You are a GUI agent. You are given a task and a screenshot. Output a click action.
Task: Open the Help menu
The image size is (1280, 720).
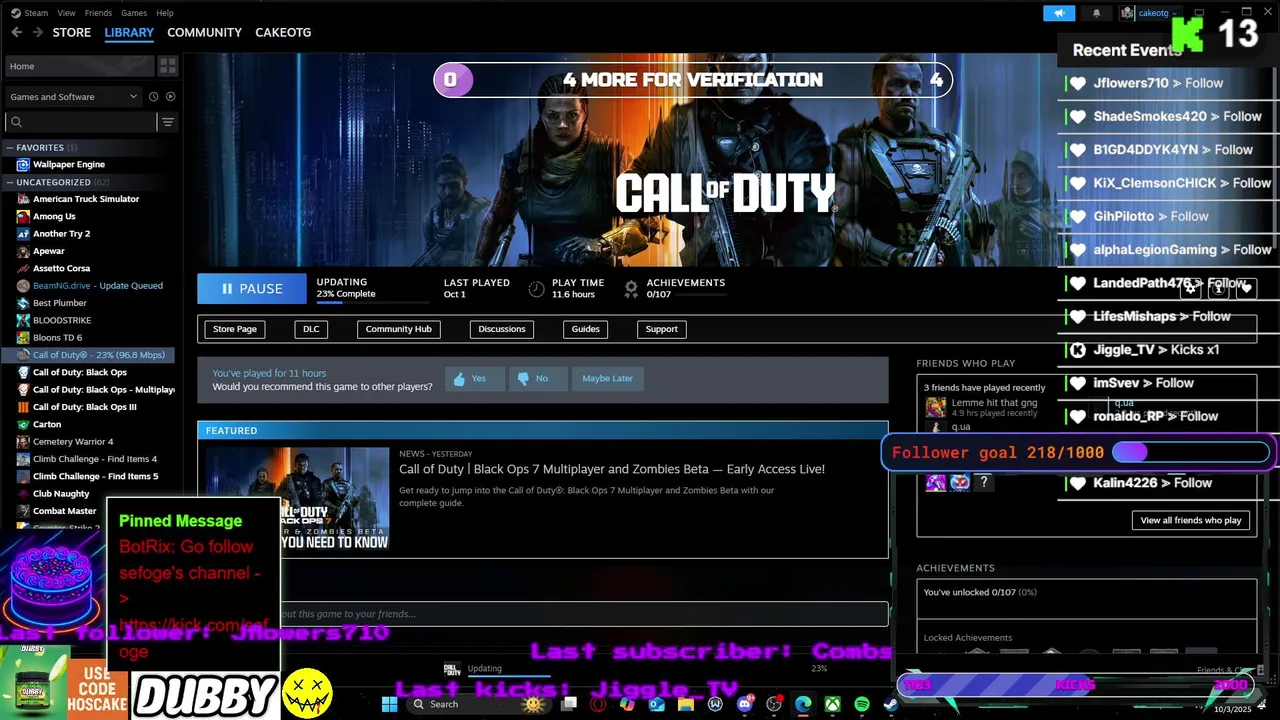165,13
